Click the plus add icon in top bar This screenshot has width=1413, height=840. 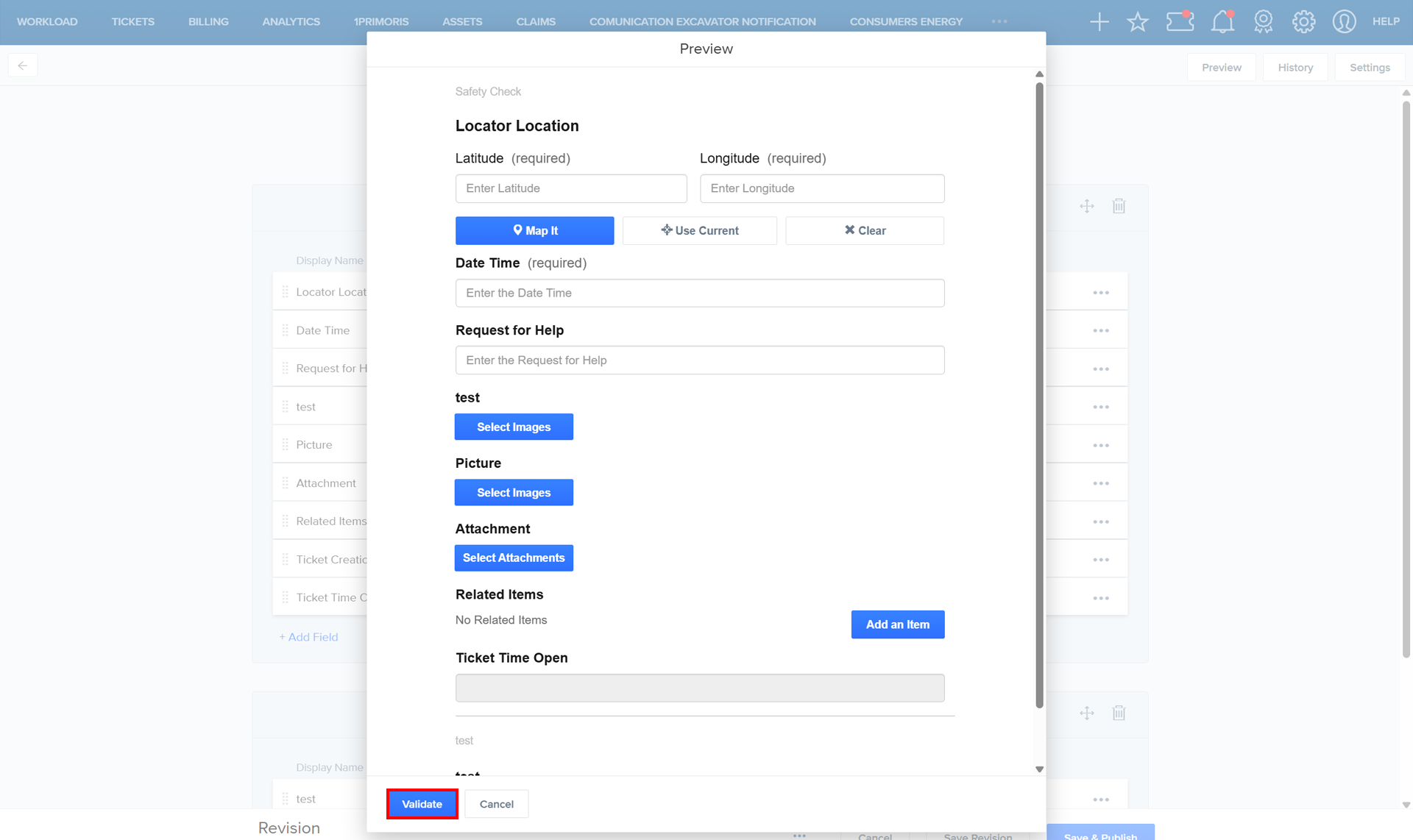pos(1099,22)
